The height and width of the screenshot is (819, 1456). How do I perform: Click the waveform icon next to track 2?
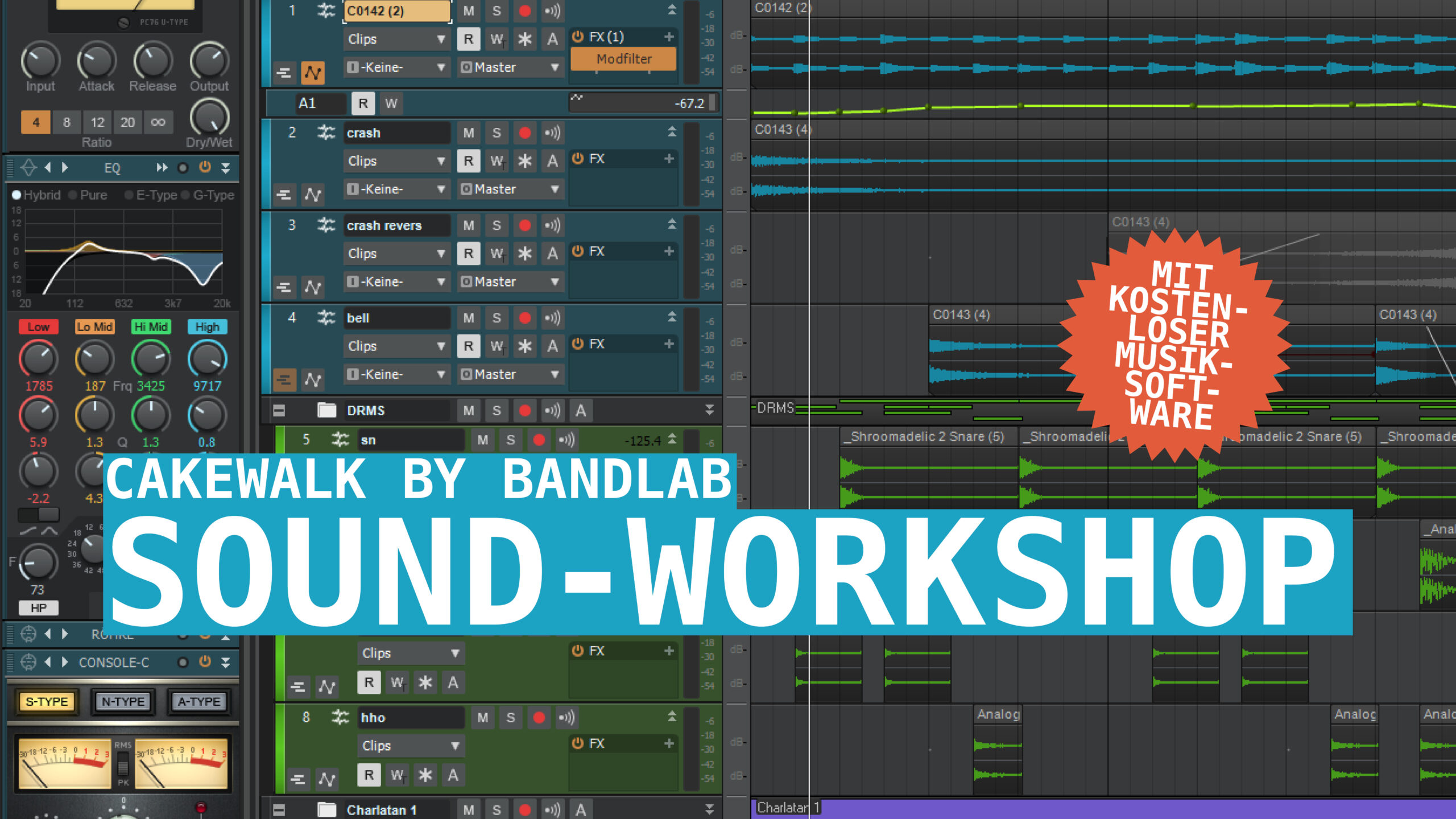[313, 195]
